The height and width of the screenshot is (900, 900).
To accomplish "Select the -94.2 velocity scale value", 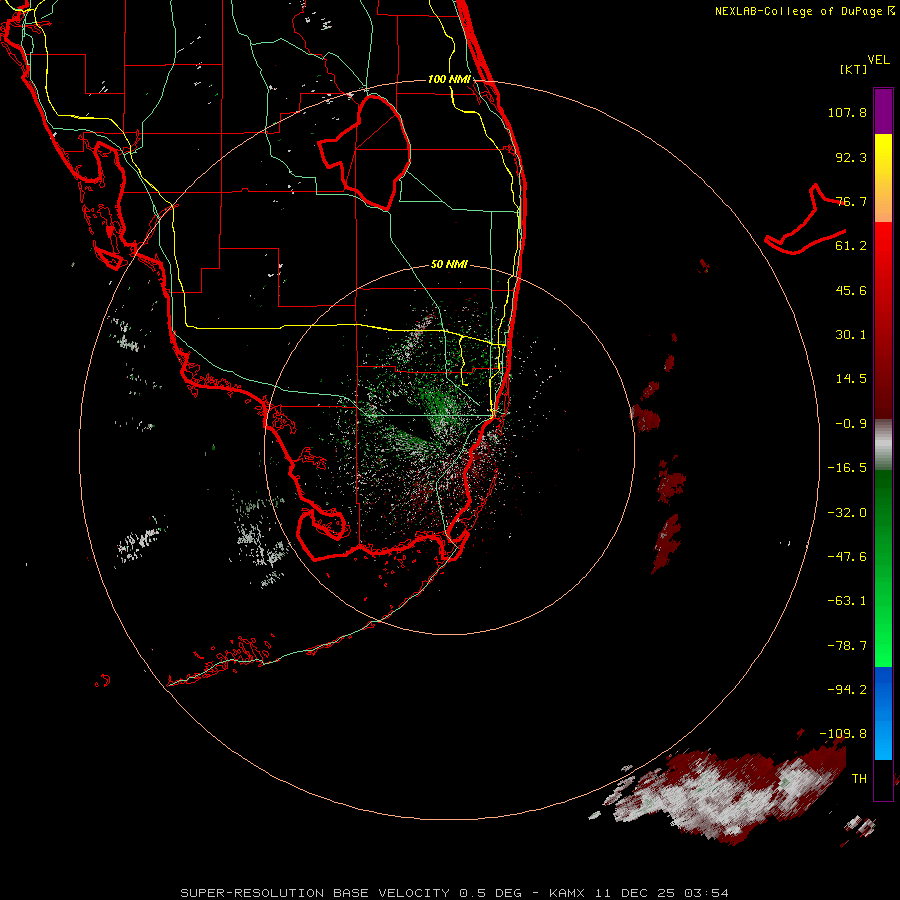I will pos(847,689).
